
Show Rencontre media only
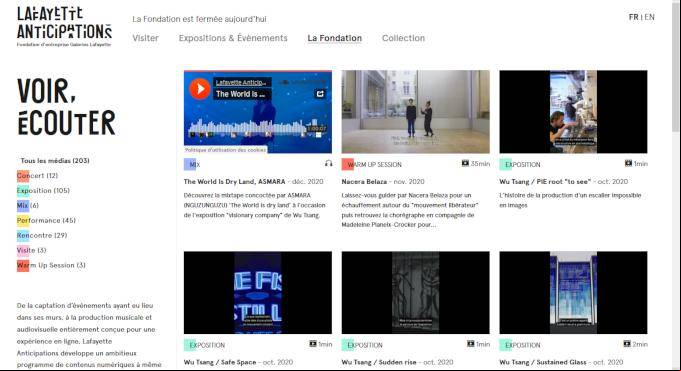pyautogui.click(x=42, y=235)
